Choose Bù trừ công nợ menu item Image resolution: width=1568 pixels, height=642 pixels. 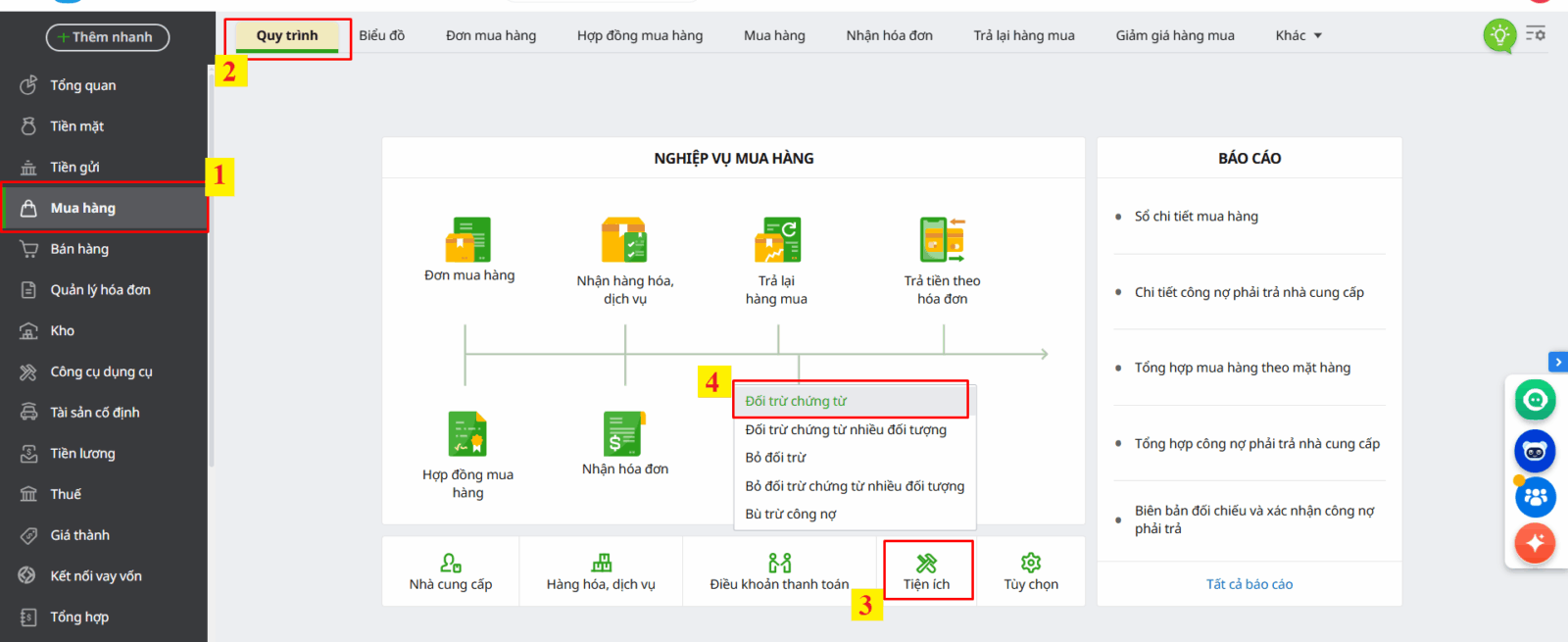point(791,514)
